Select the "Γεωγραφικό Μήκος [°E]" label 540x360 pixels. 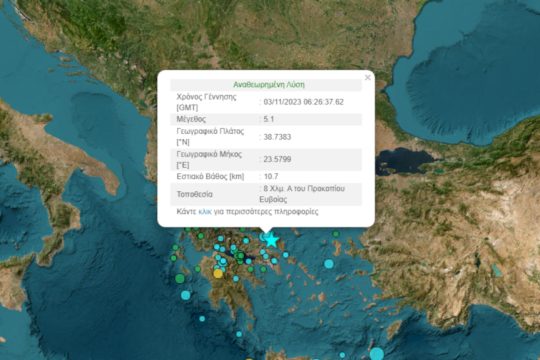click(209, 159)
